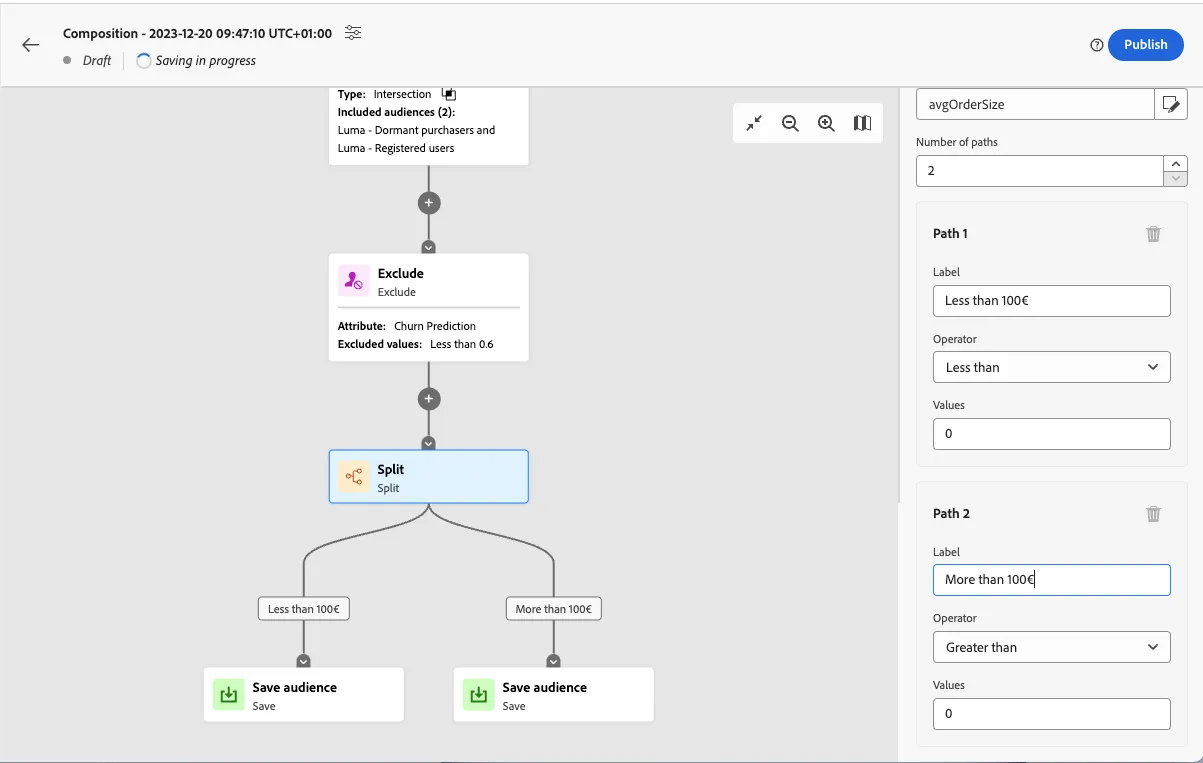Click the Path 1 Label field
Viewport: 1203px width, 763px height.
point(1051,300)
